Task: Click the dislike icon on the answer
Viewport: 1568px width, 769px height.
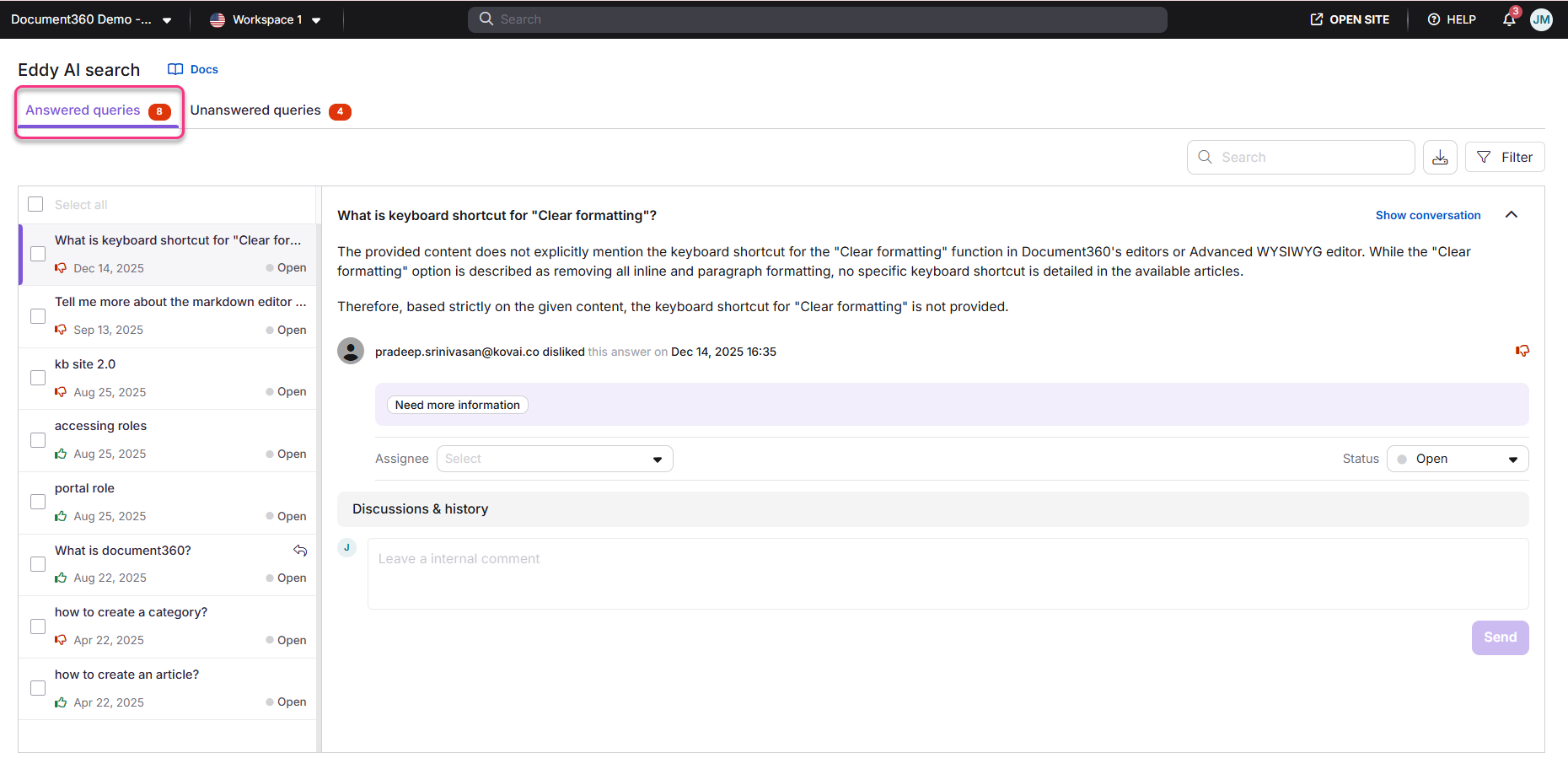Action: 1522,351
